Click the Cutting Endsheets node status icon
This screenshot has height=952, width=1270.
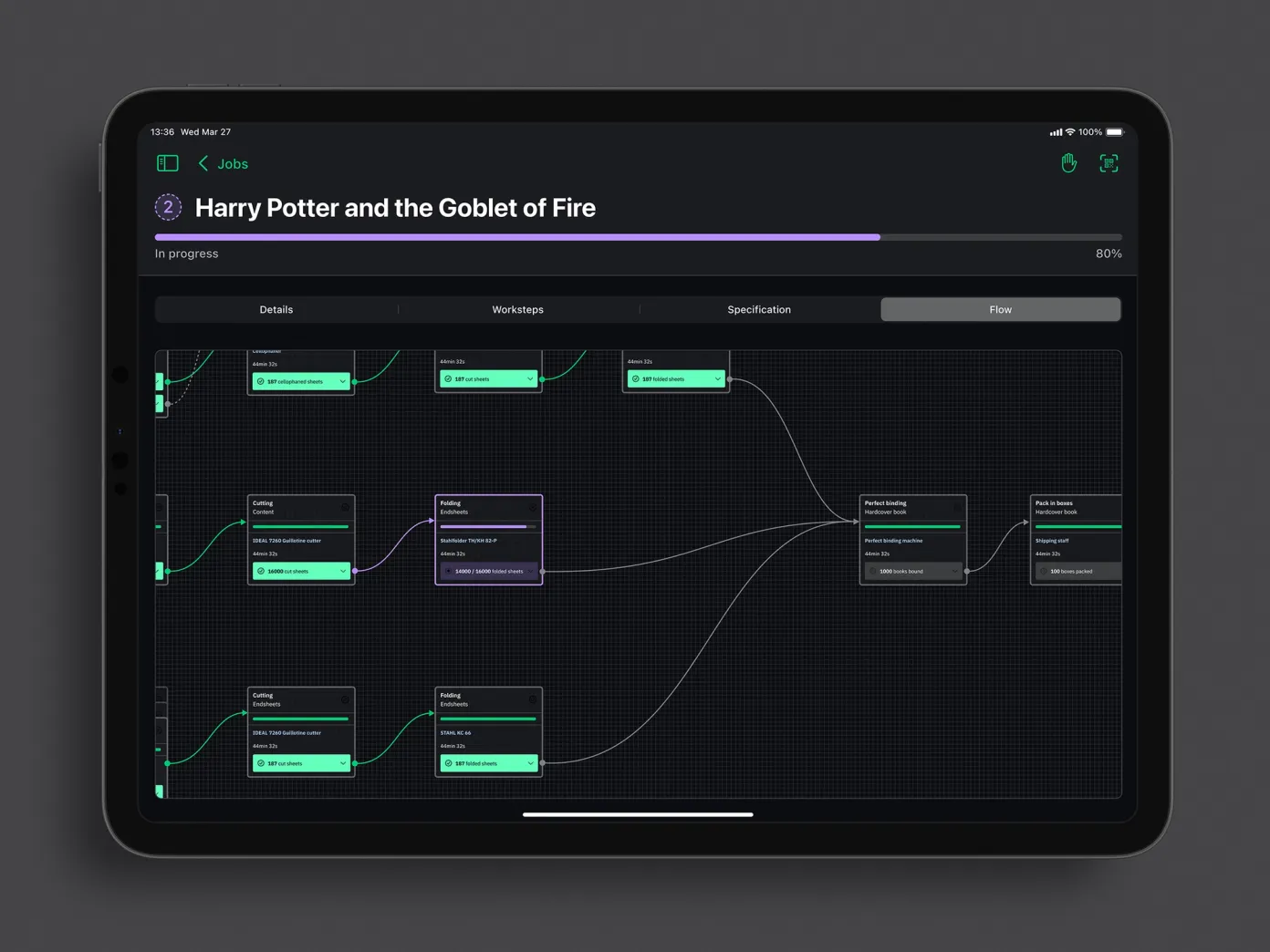coord(345,699)
